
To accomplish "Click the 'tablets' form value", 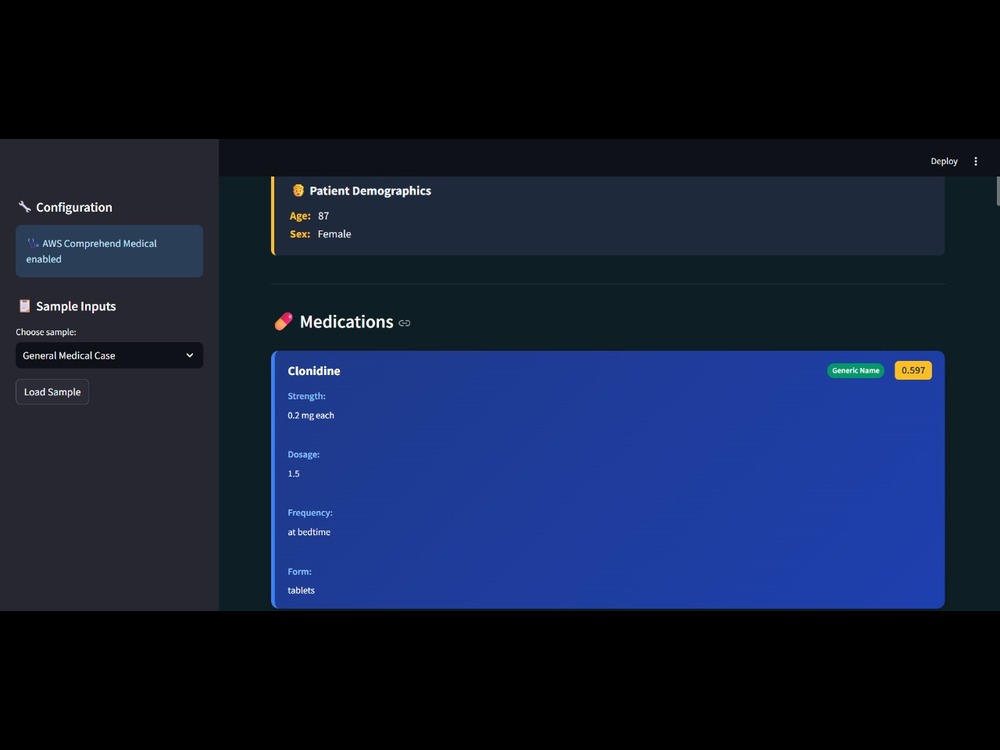I will coord(301,591).
